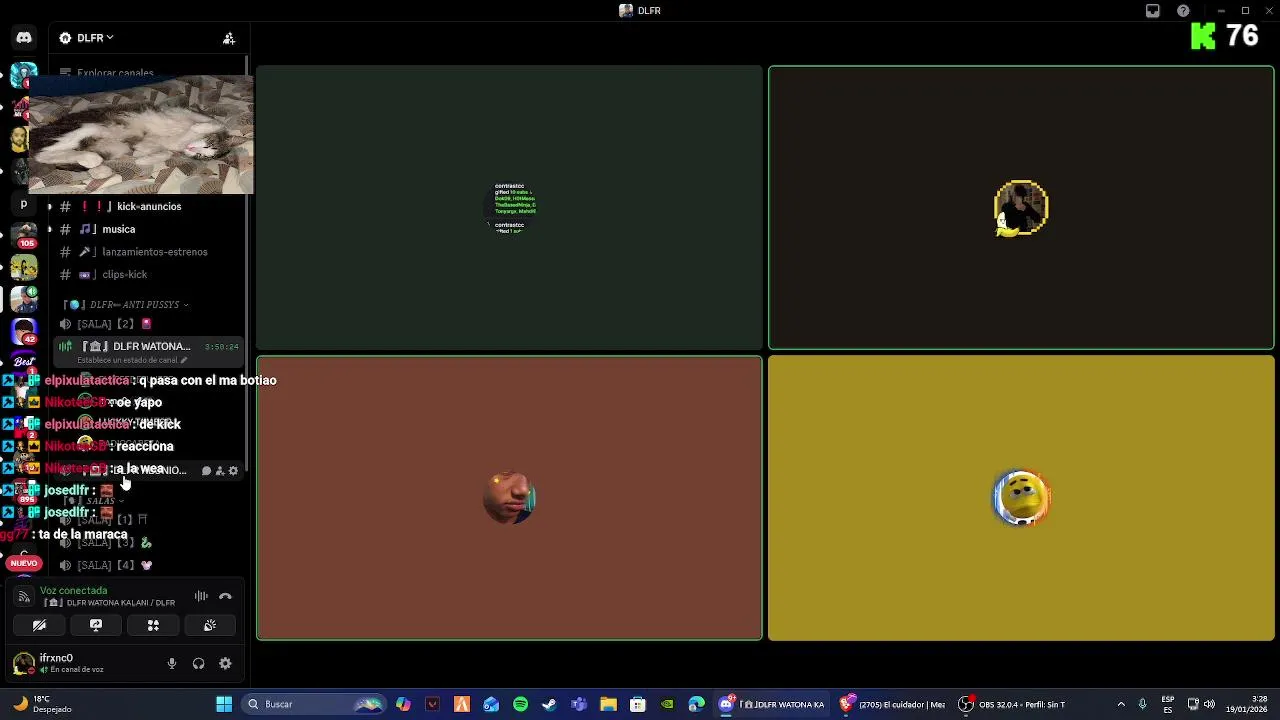Toggle noise suppression waveform icon
This screenshot has width=1280, height=720.
click(201, 596)
